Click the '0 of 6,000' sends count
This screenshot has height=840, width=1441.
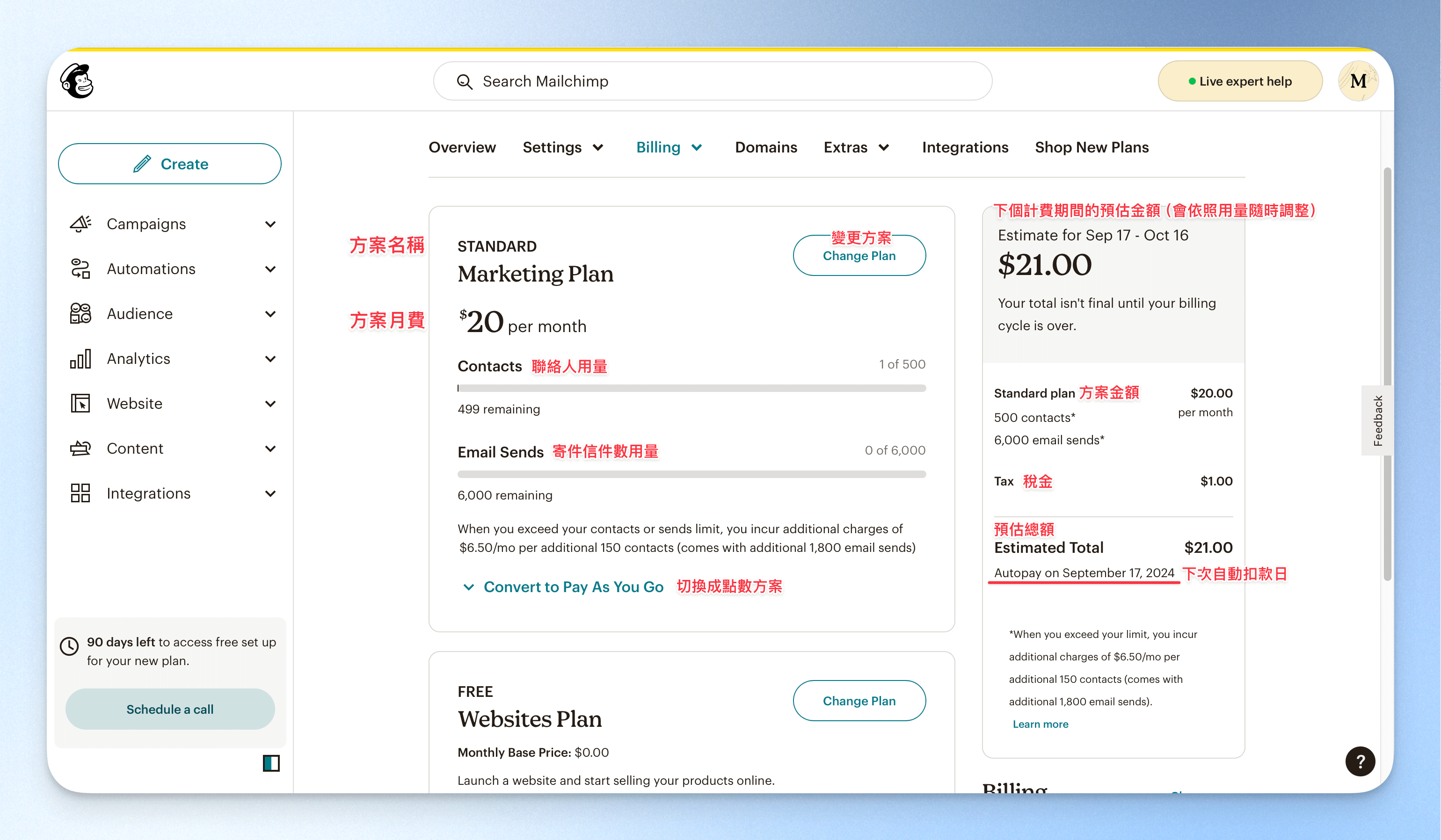[x=895, y=450]
